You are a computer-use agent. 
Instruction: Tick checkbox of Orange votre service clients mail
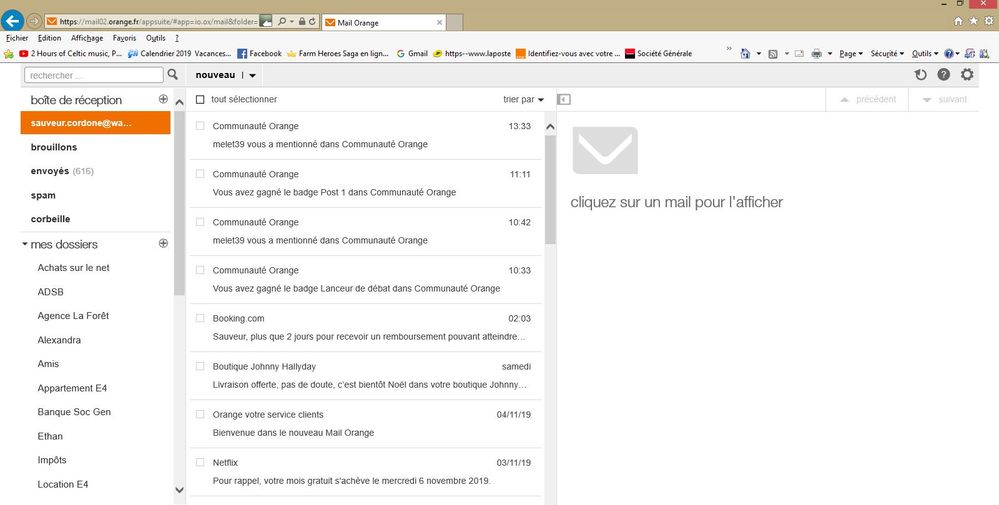coord(200,414)
